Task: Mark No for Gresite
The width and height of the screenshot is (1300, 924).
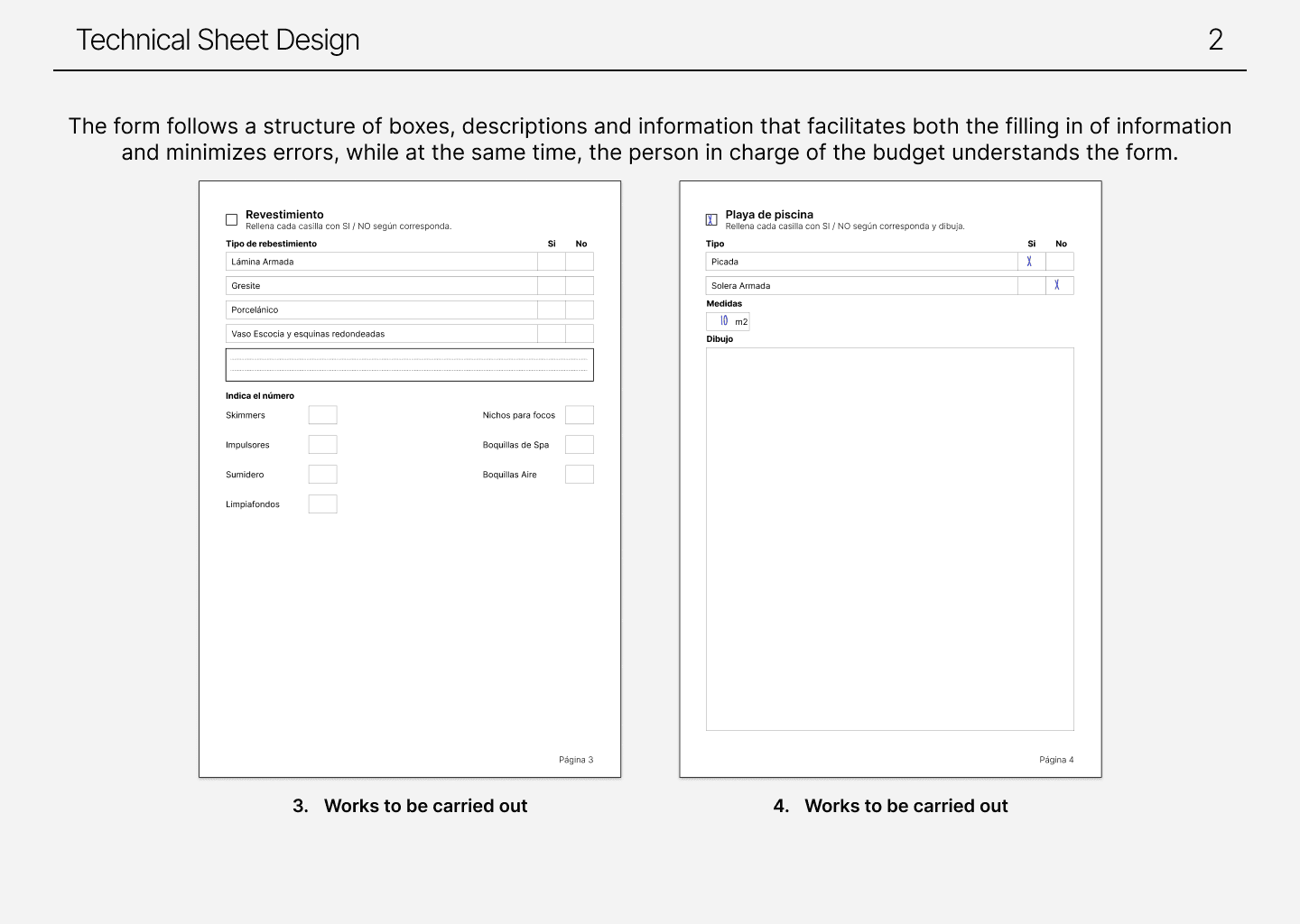Action: (x=580, y=285)
